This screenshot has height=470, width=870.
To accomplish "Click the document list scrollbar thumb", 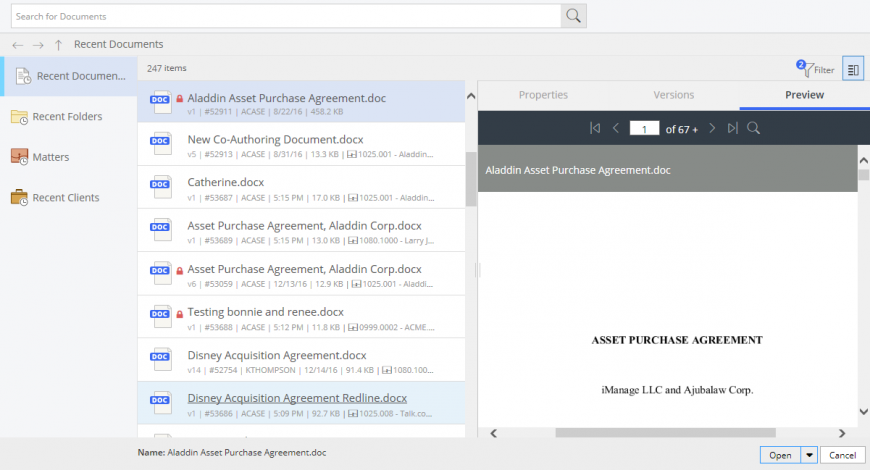I will click(471, 179).
